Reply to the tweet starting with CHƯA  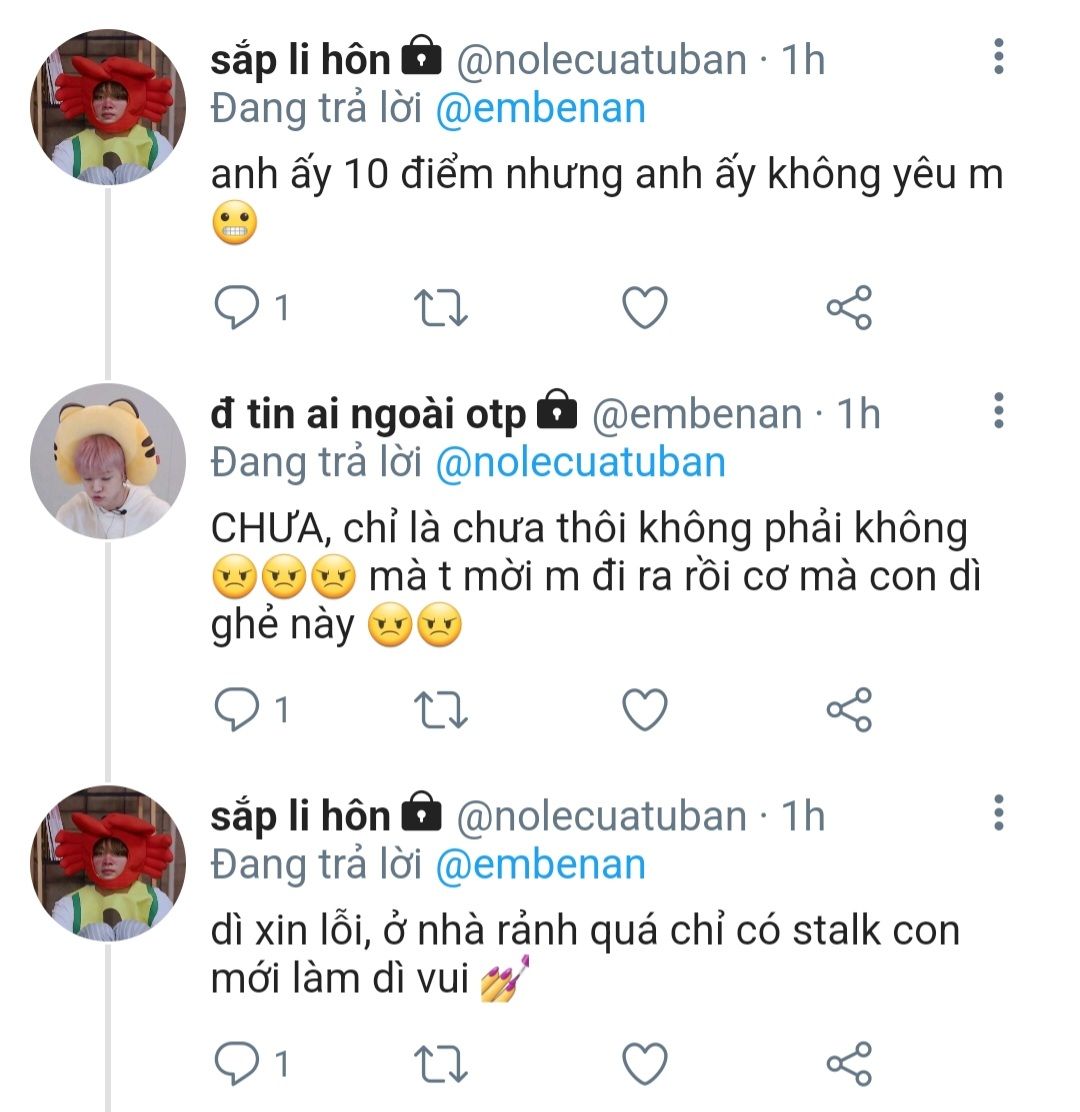click(x=238, y=711)
